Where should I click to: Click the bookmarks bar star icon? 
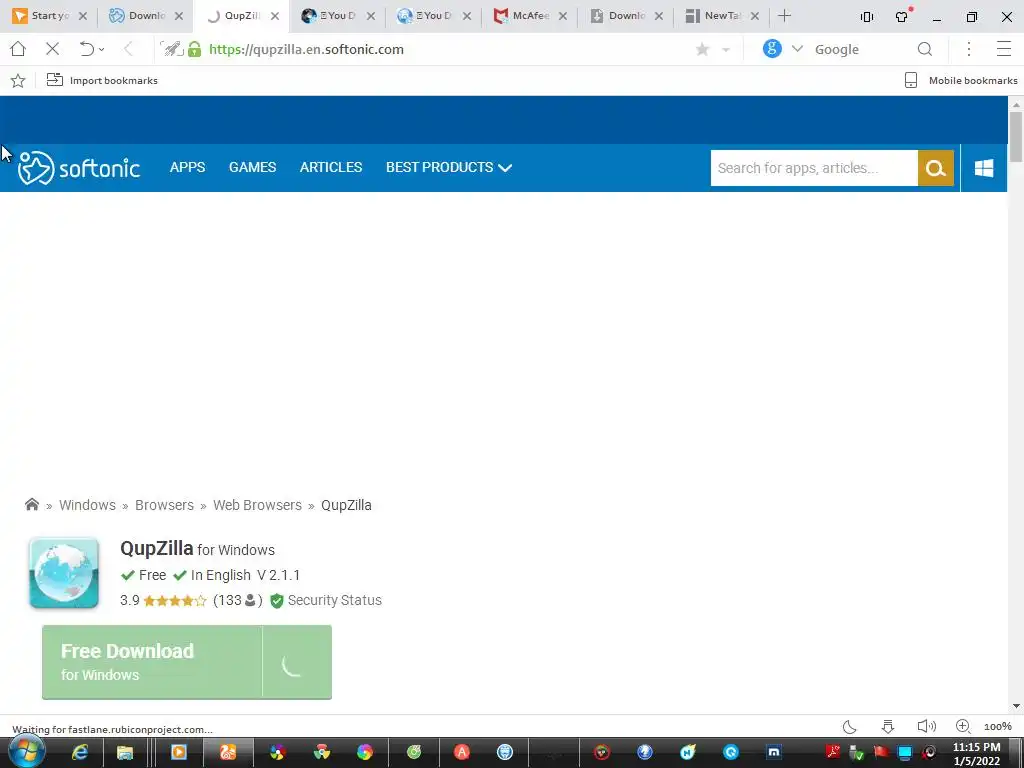18,80
